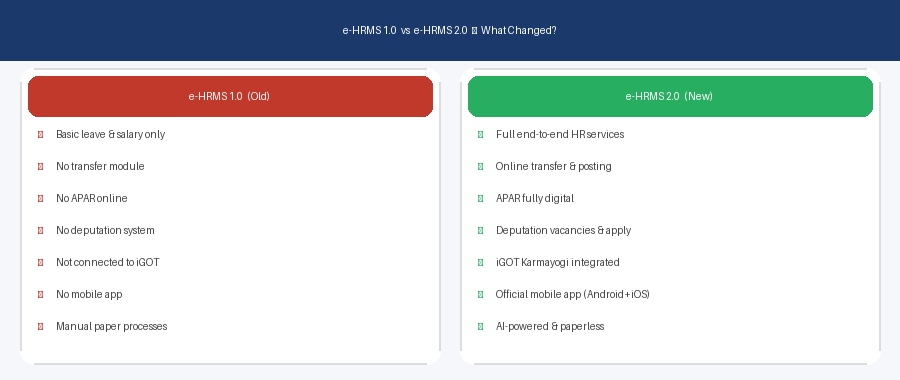Select the text 'Deputation vacancies & apply'
Screen dimensions: 900x380
pos(564,231)
